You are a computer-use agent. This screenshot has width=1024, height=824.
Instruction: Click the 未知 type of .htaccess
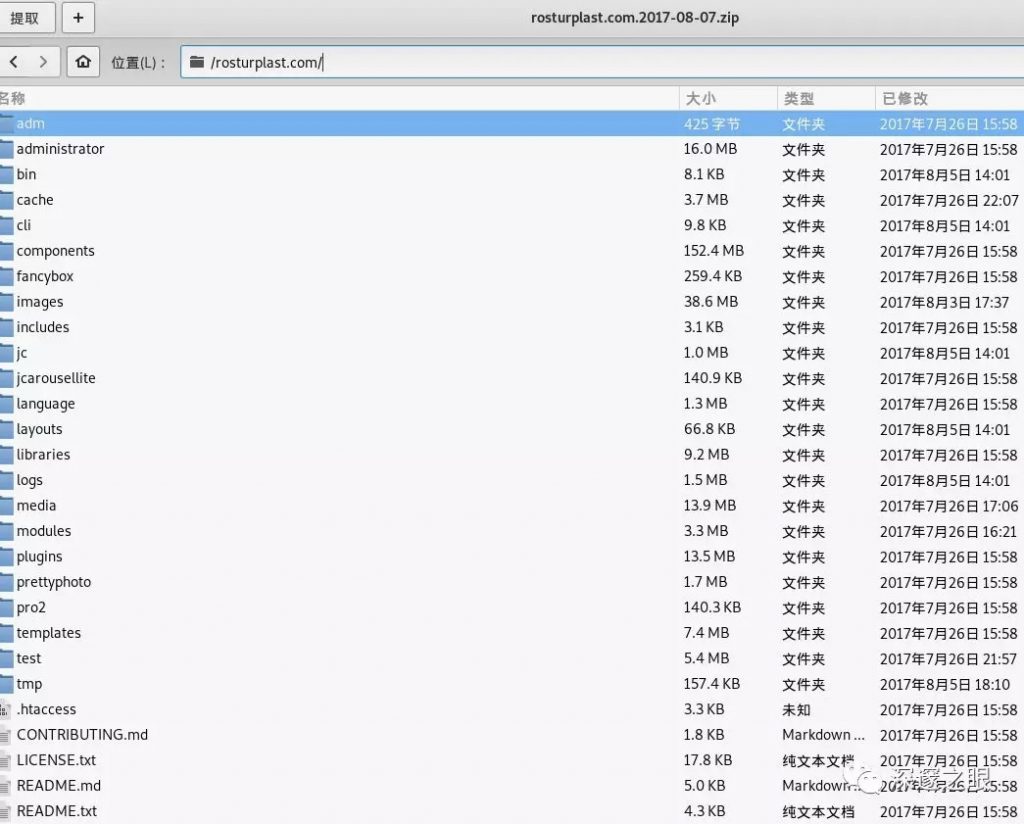[796, 710]
